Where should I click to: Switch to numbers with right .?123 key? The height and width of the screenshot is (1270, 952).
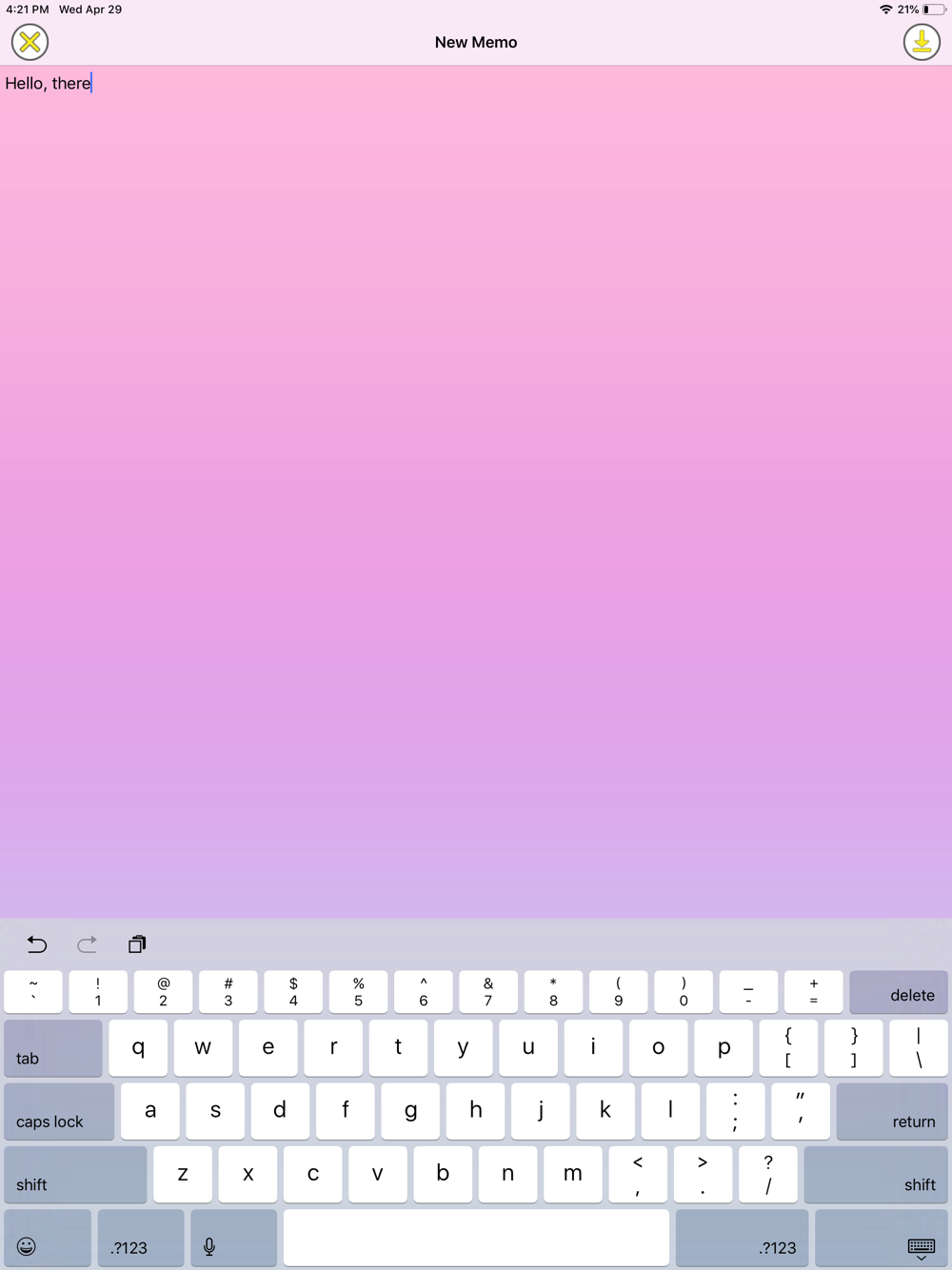[x=743, y=1238]
